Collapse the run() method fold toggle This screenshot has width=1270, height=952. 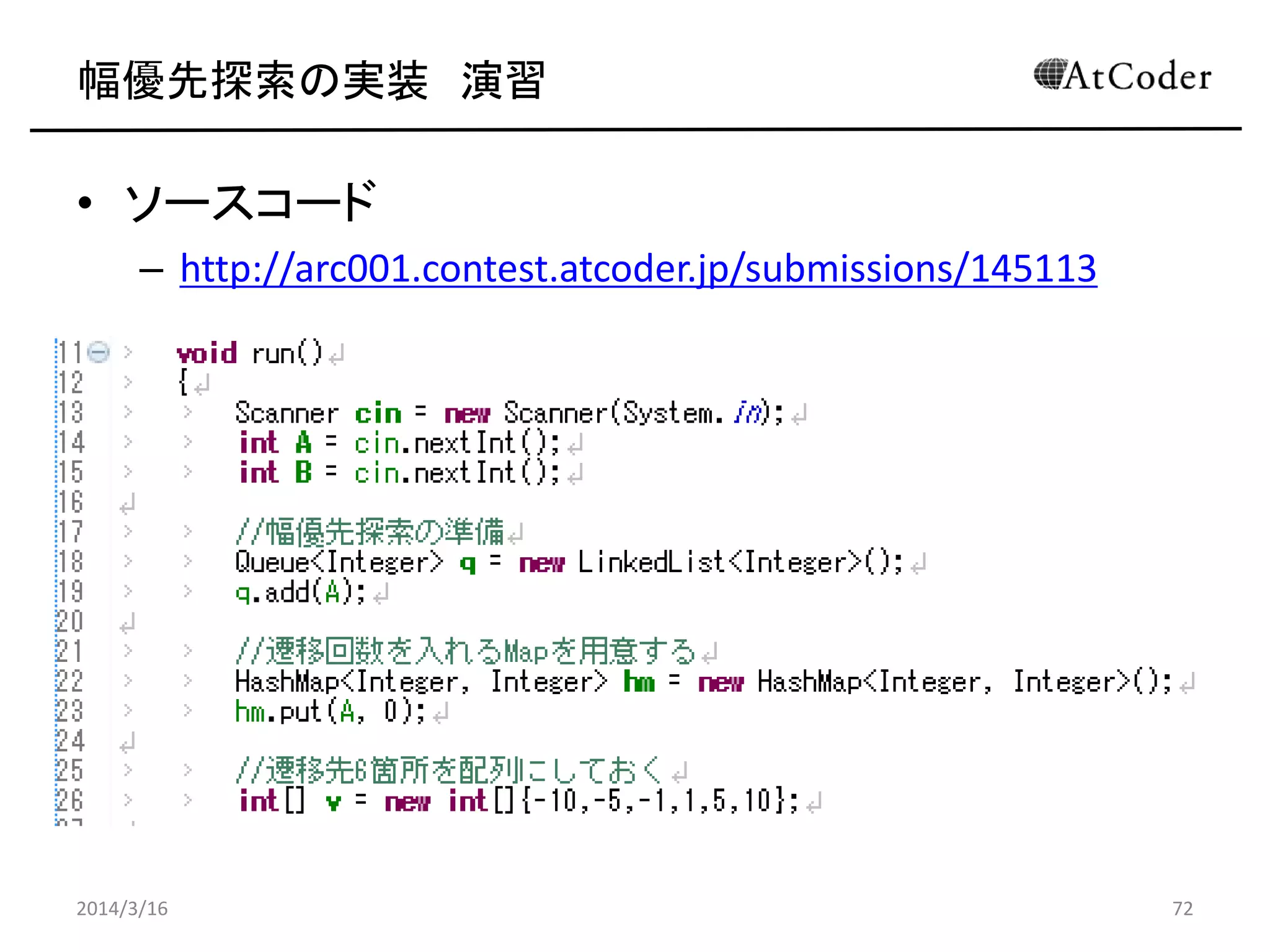(x=99, y=352)
